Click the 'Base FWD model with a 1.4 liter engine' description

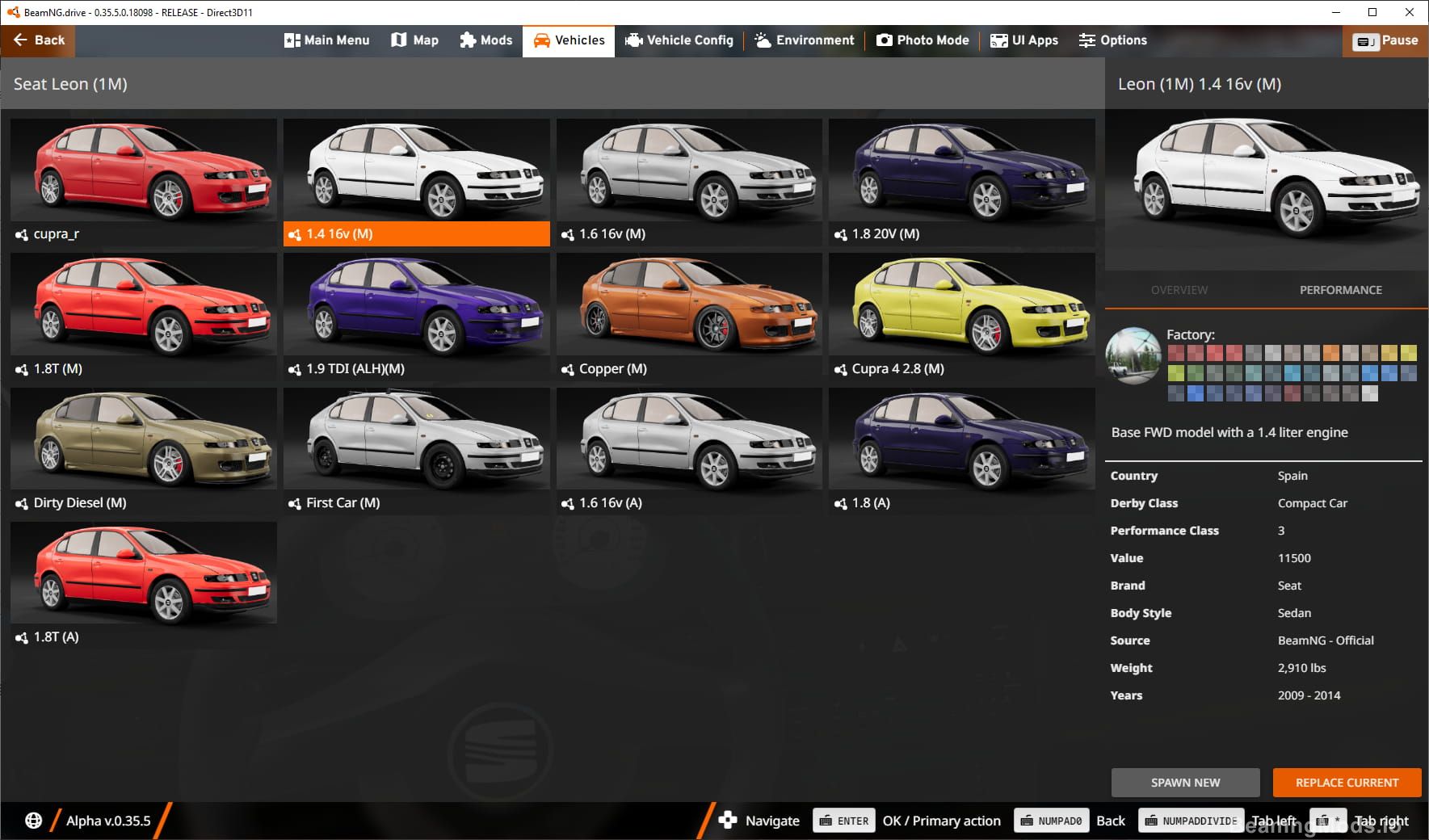tap(1229, 432)
